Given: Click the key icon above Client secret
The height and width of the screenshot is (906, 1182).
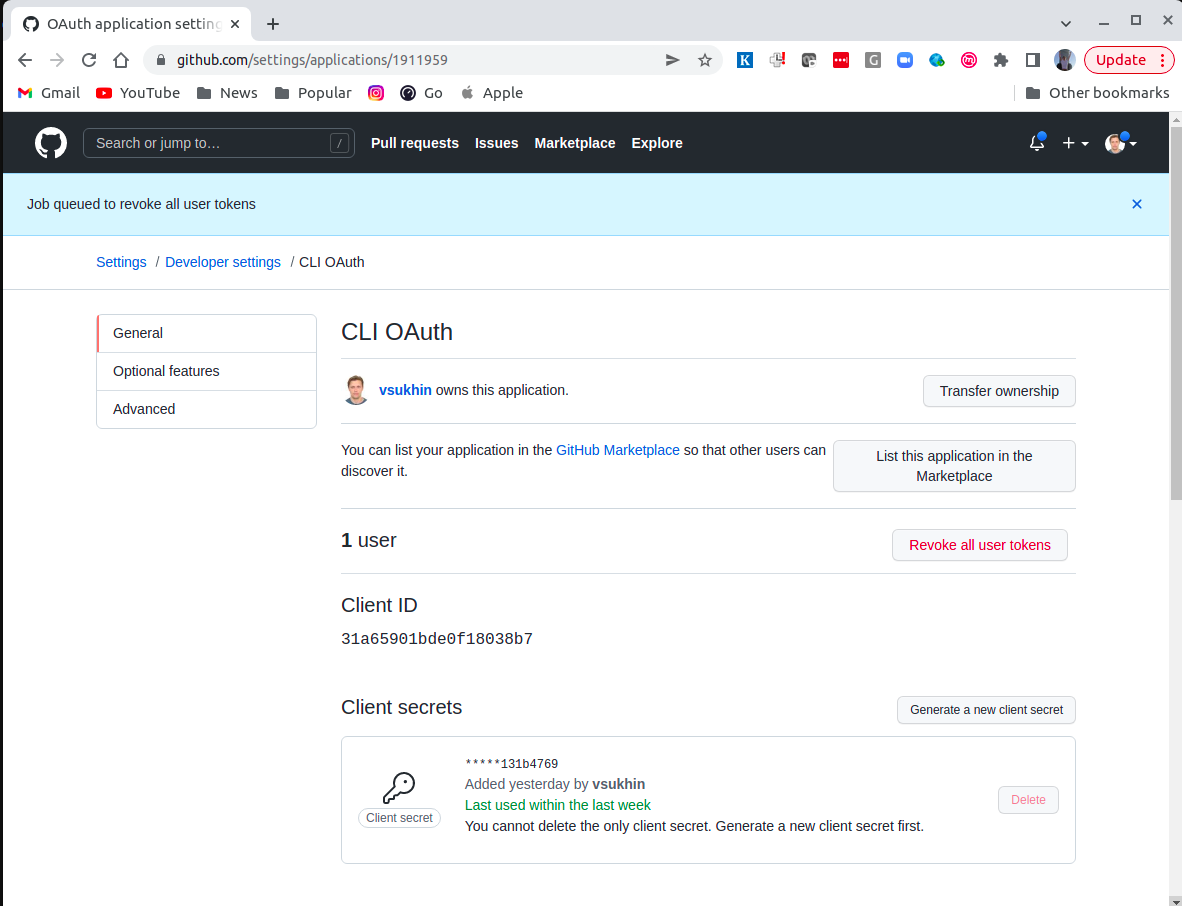Looking at the screenshot, I should (x=399, y=788).
